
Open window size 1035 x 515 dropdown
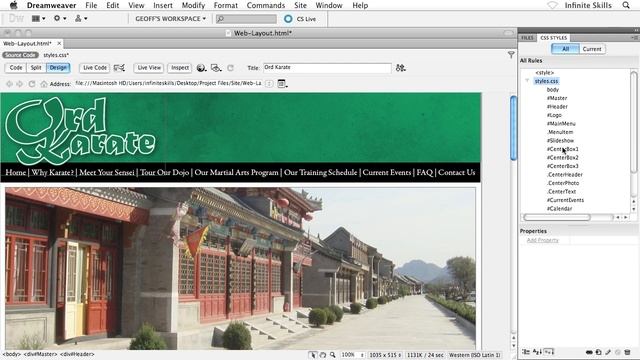point(385,355)
